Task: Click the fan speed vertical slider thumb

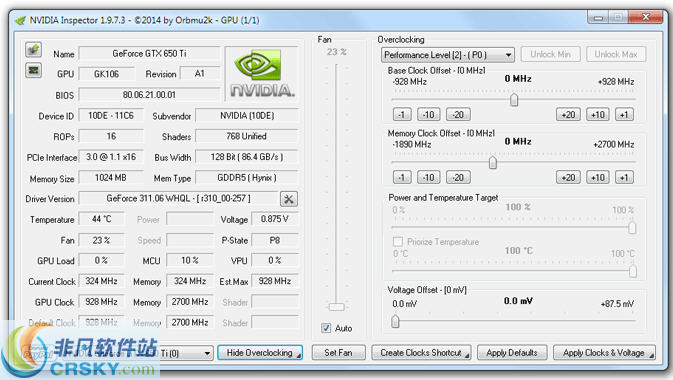Action: click(336, 307)
